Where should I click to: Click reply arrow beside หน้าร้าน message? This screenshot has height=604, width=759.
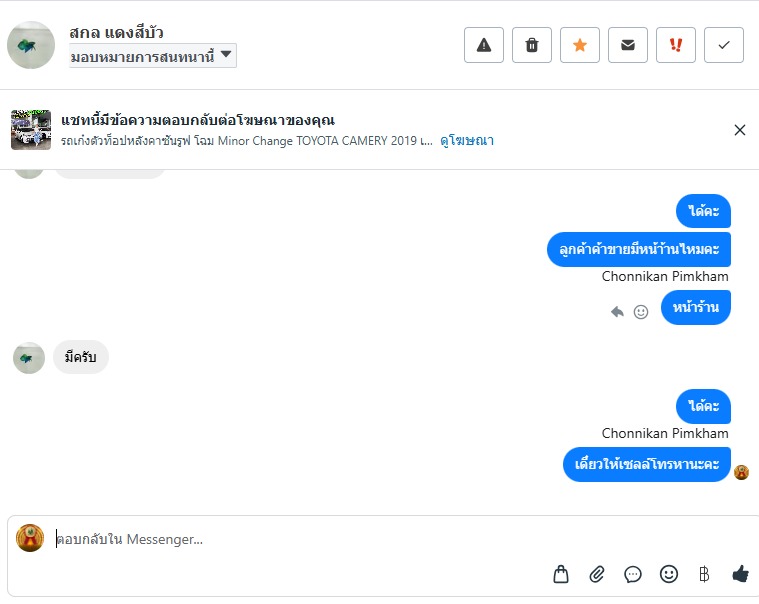618,312
